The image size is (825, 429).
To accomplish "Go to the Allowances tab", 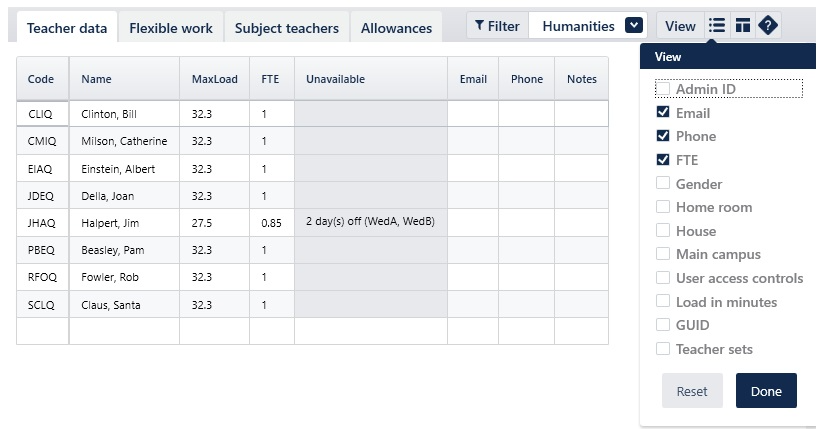I will (396, 28).
